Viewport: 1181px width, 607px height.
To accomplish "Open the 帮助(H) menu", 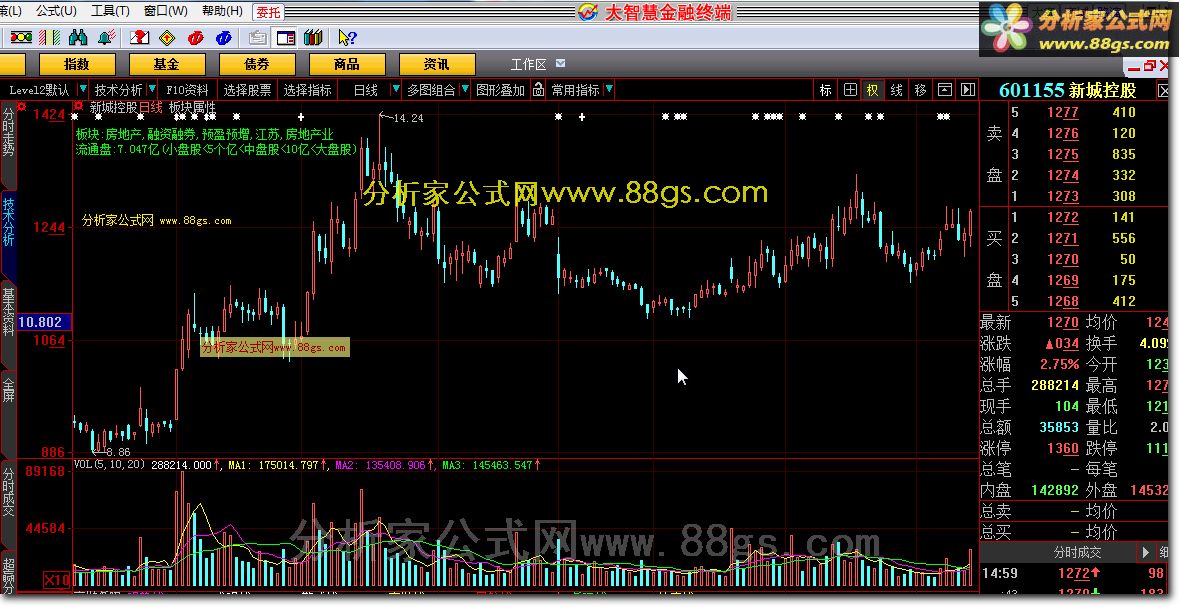I will pos(222,11).
